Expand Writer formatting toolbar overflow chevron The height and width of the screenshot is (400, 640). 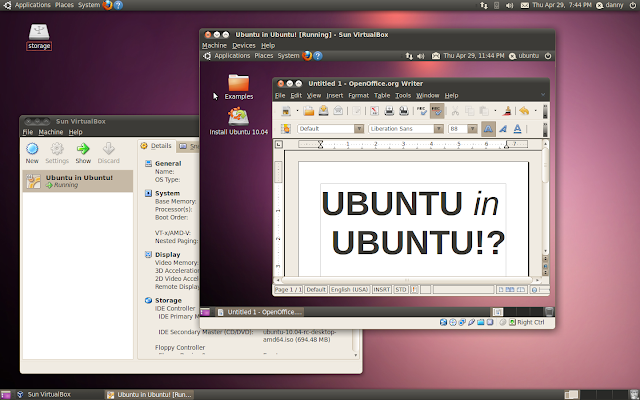(x=545, y=129)
